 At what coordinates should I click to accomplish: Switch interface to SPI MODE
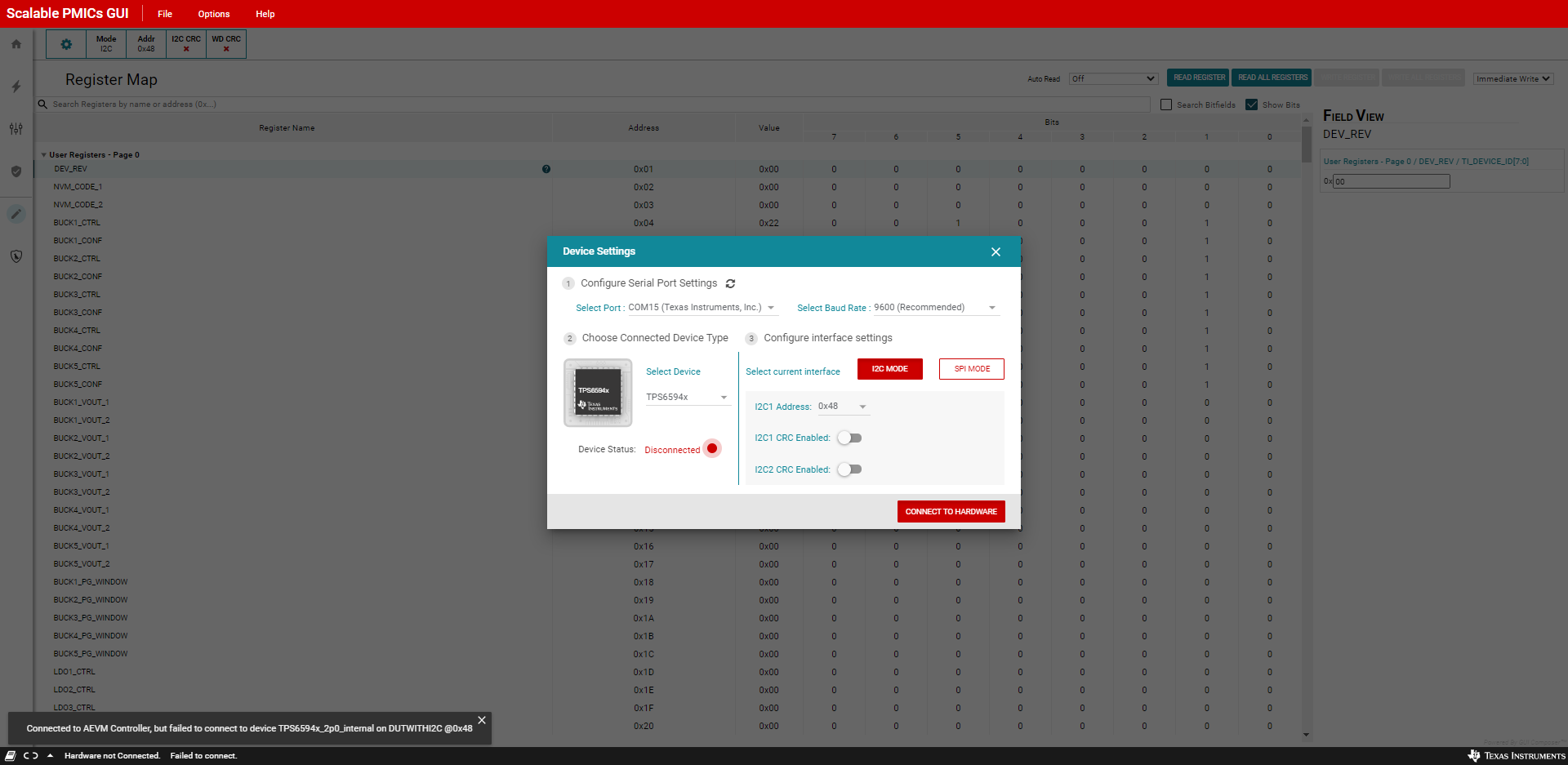click(x=971, y=369)
